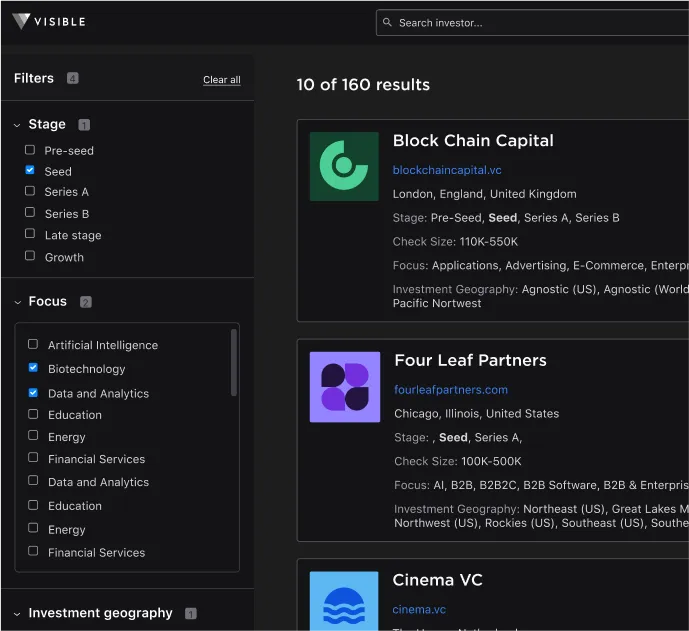The width and height of the screenshot is (689, 631).
Task: Uncheck the Seed stage checkbox
Action: [30, 170]
